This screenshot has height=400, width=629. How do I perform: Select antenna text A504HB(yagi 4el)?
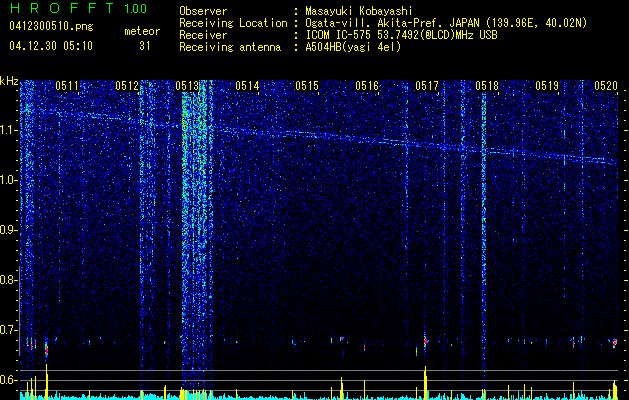[353, 47]
